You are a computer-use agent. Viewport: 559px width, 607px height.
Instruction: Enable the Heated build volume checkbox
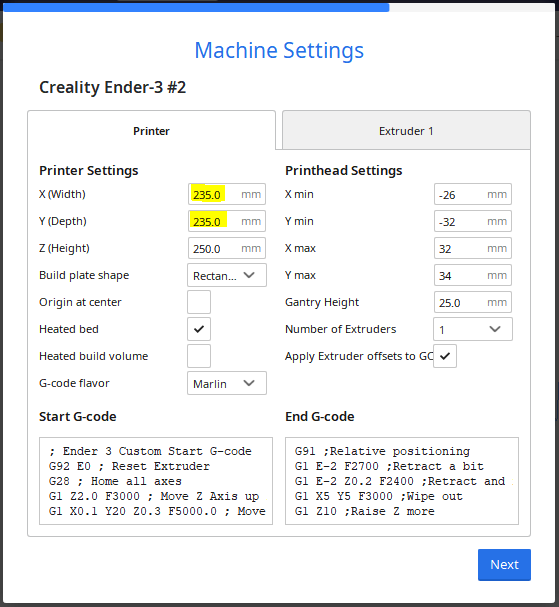tap(199, 356)
